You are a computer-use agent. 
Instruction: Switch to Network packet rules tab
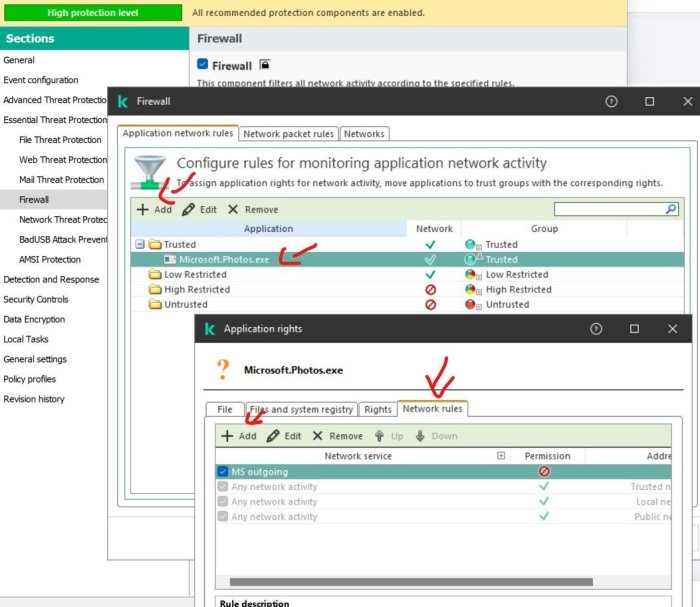288,134
